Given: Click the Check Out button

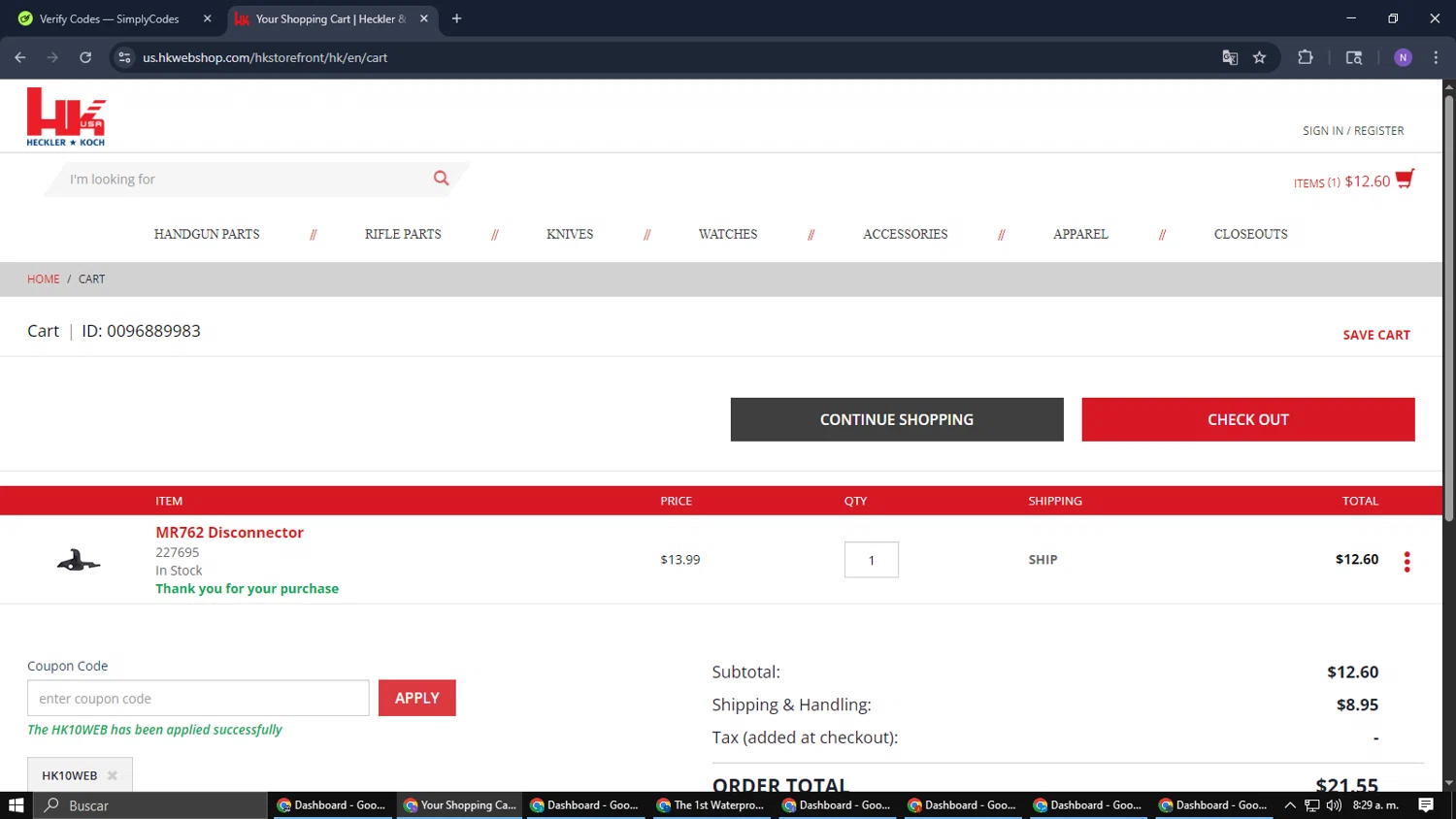Looking at the screenshot, I should point(1248,419).
